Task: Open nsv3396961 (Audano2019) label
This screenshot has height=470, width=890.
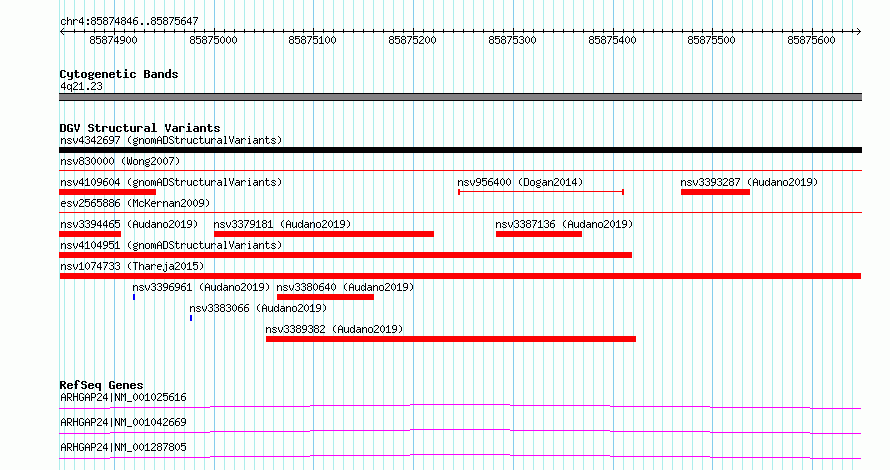Action: 201,287
